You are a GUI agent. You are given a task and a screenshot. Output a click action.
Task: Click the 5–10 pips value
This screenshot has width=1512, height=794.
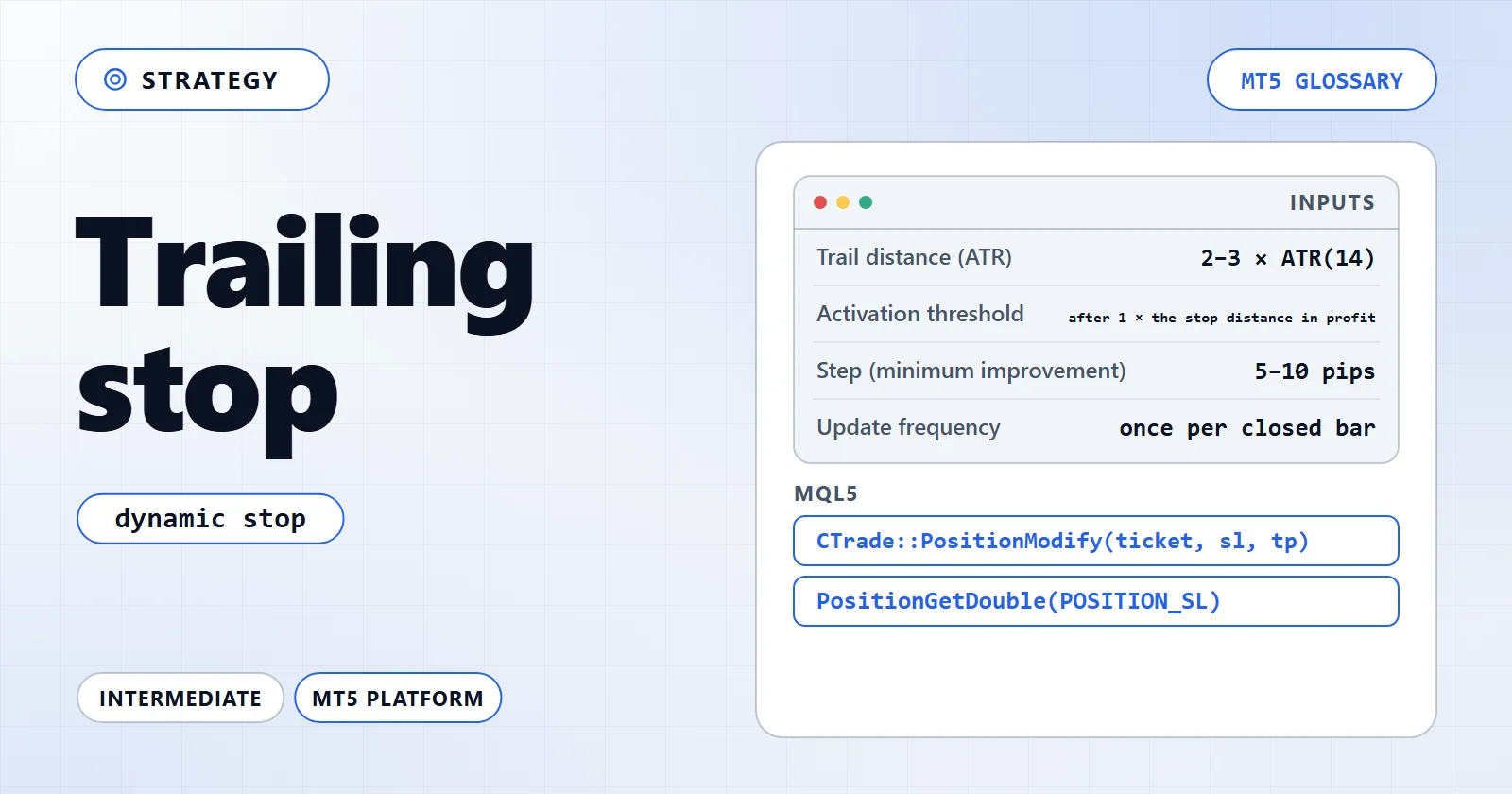coord(1314,371)
